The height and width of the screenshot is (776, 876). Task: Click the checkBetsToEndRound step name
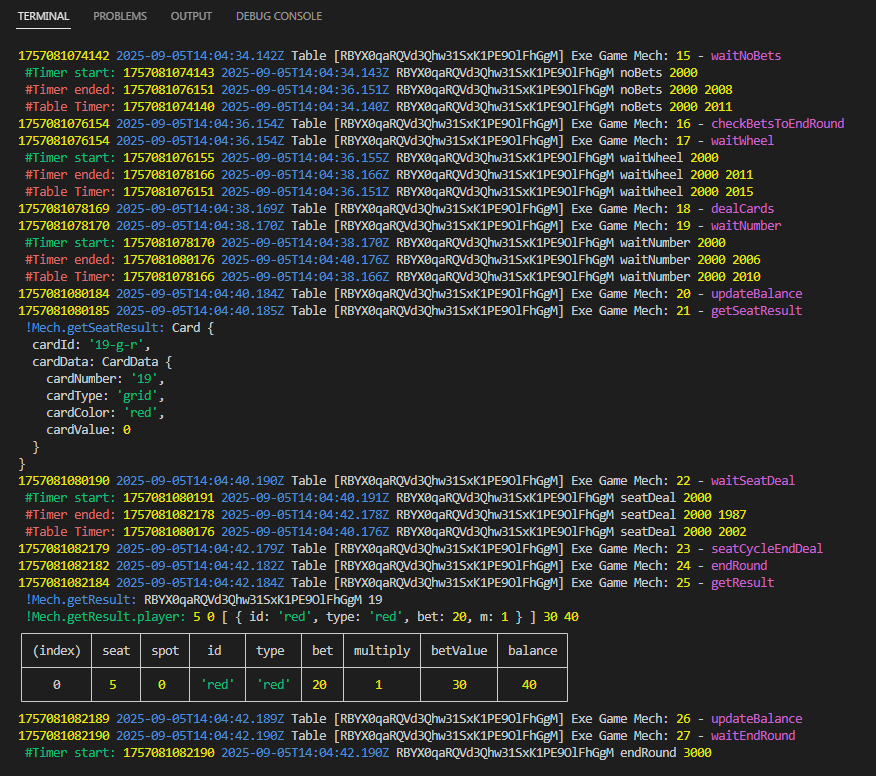pos(777,124)
